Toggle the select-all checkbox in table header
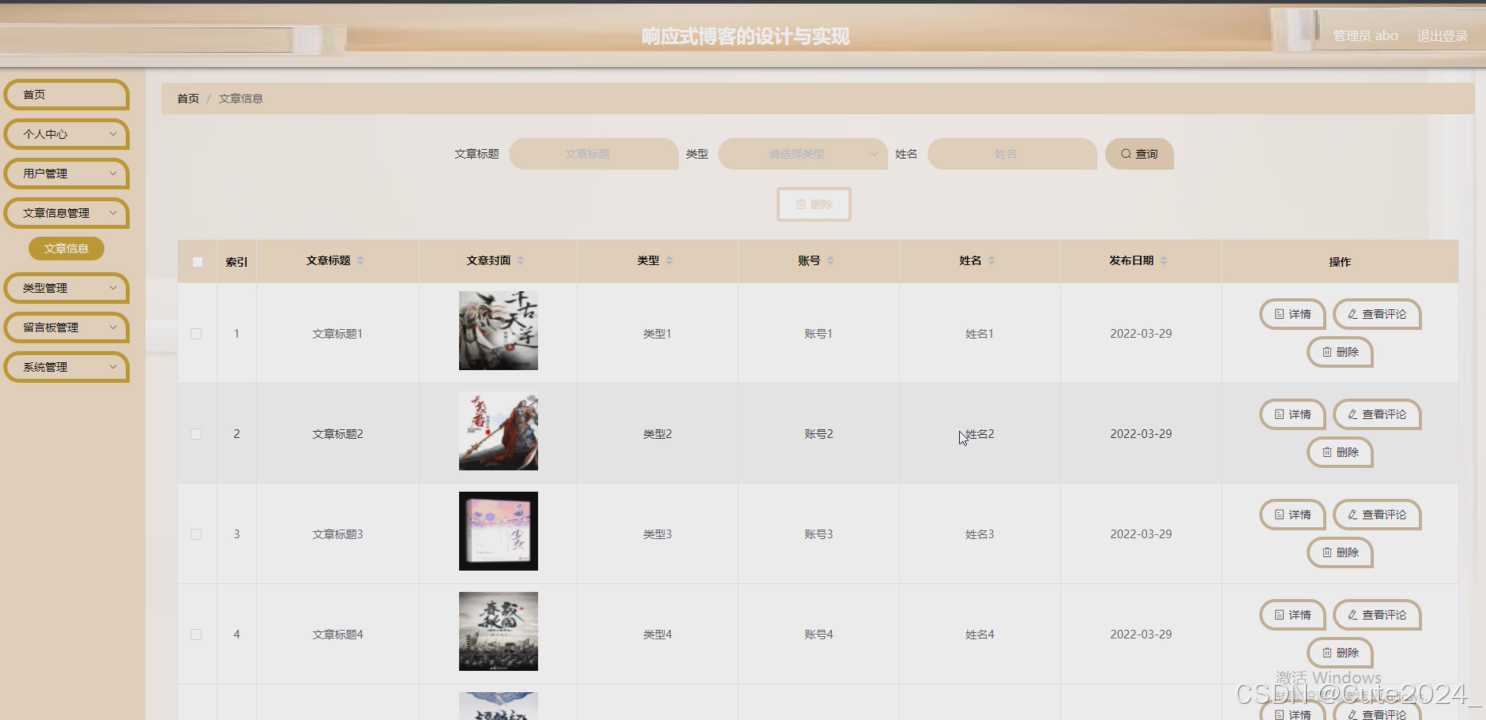The image size is (1486, 720). [x=197, y=262]
